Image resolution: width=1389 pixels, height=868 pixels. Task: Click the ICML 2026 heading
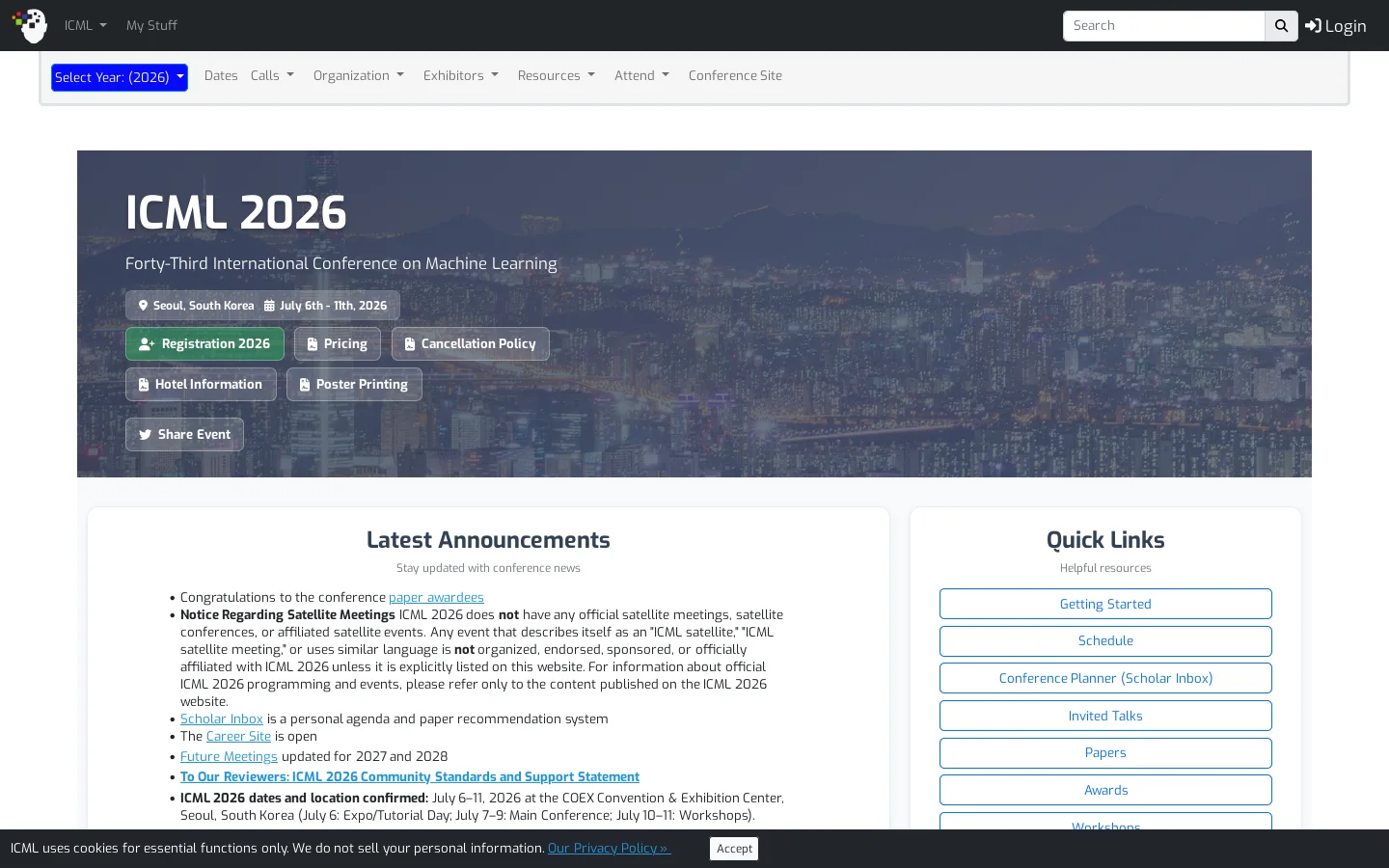[x=235, y=213]
